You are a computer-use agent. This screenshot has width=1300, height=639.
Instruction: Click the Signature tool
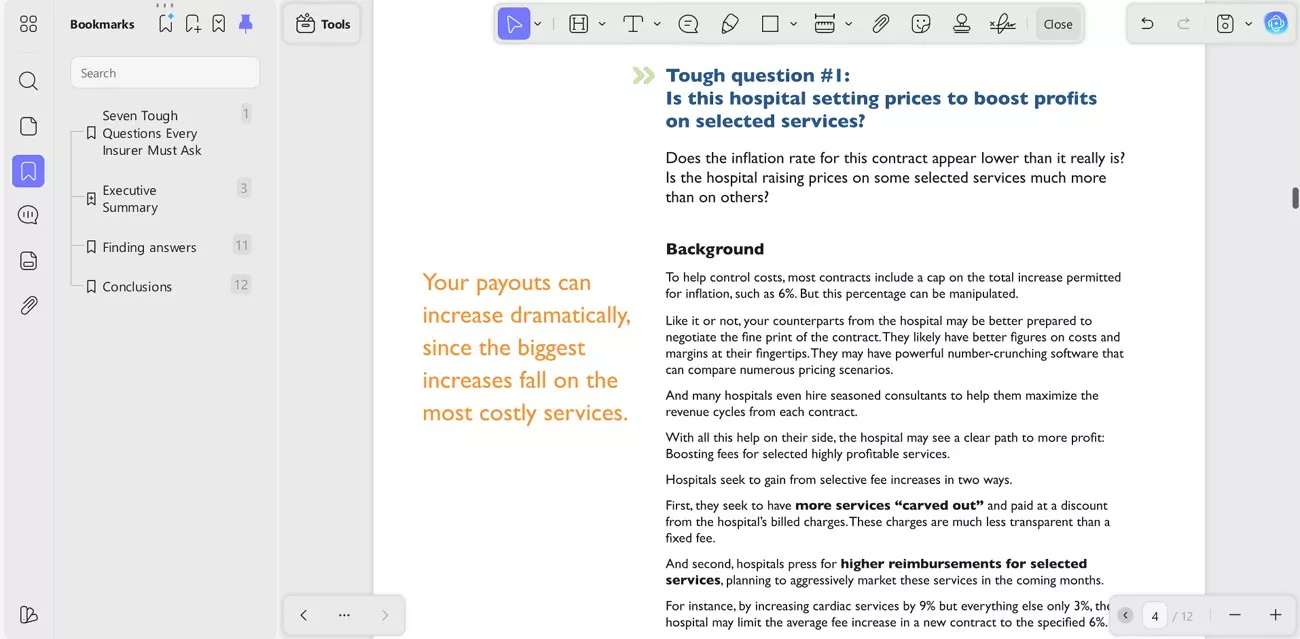(1002, 23)
